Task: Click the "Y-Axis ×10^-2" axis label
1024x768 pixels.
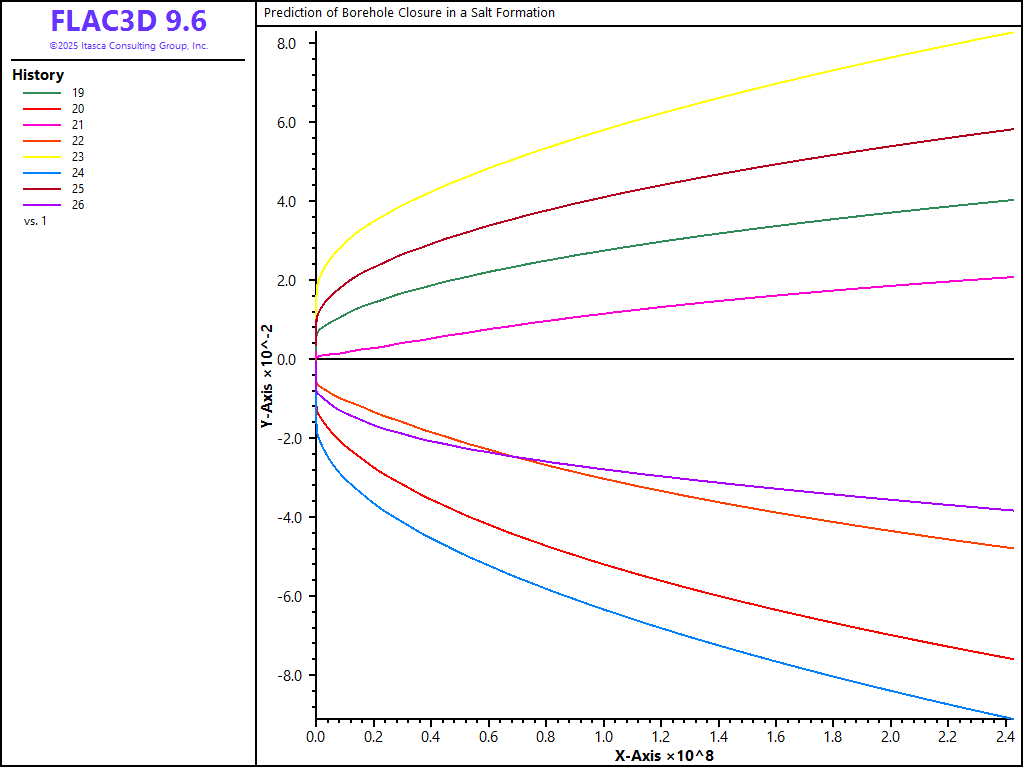Action: tap(267, 375)
